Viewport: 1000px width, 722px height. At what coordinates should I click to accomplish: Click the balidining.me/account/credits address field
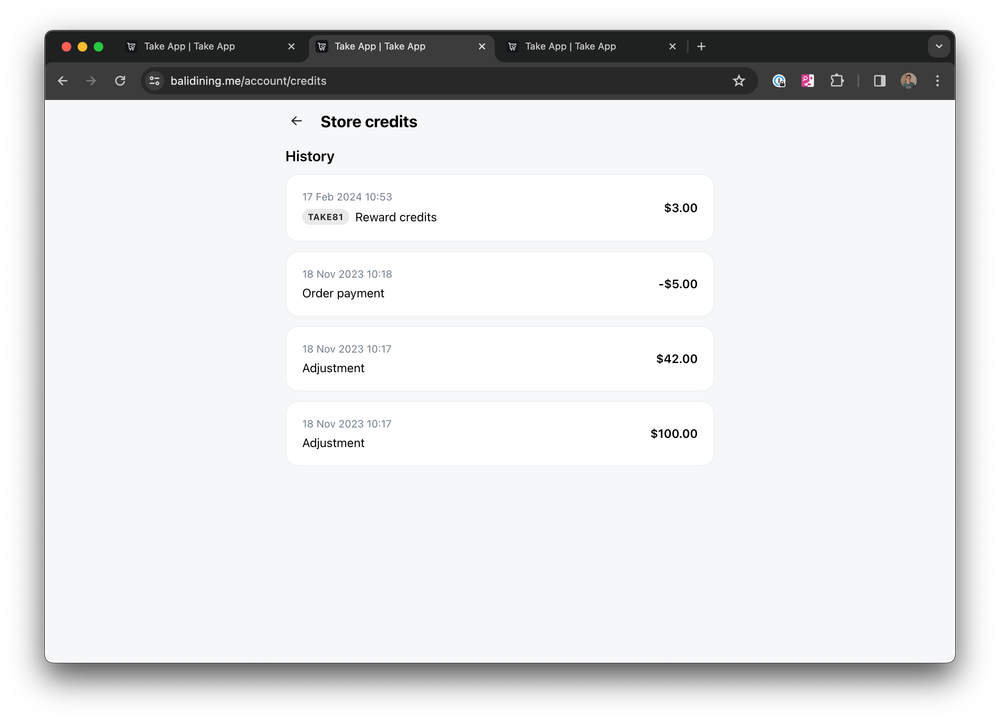tap(446, 81)
